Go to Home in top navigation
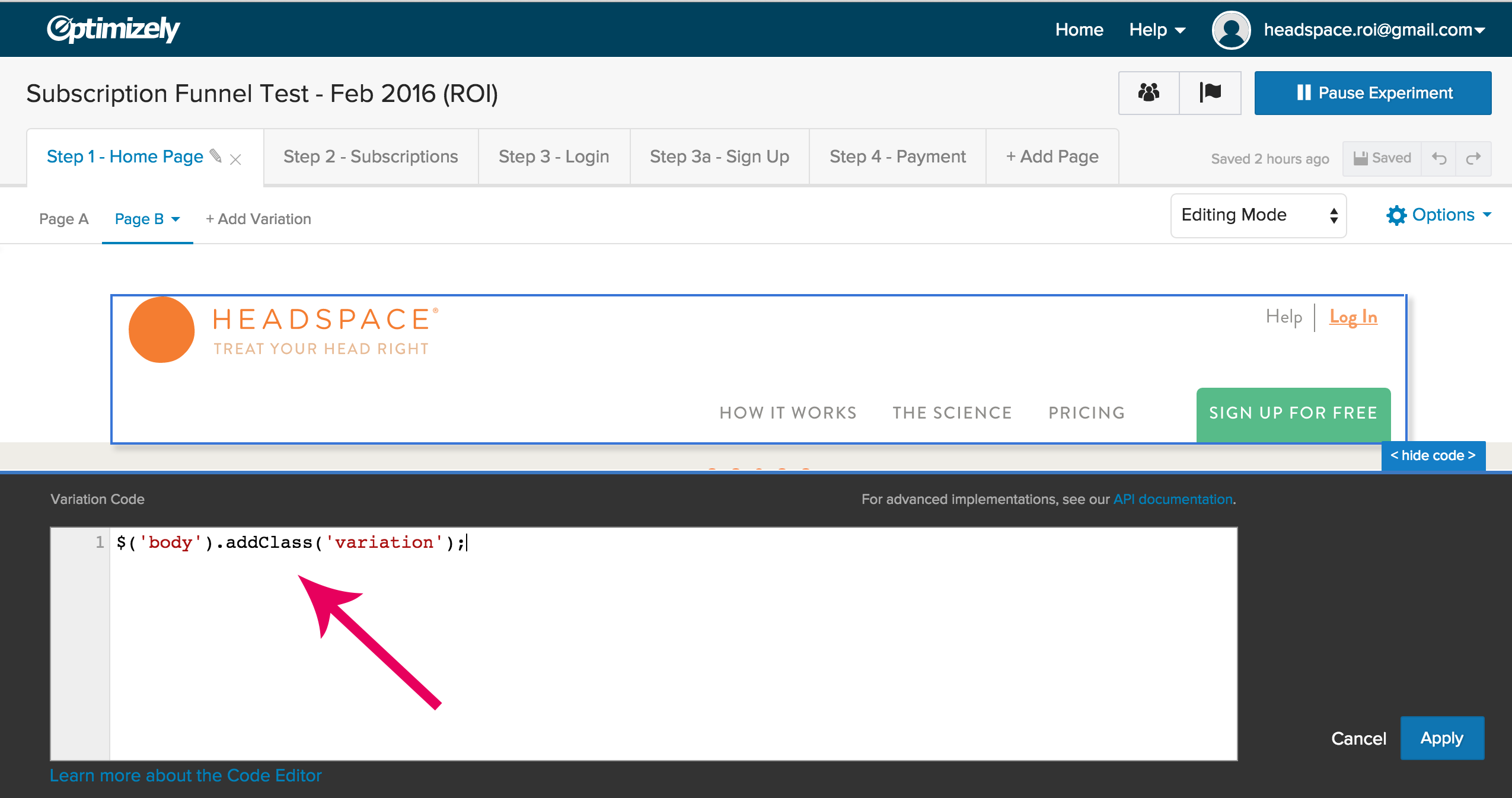 click(1079, 30)
